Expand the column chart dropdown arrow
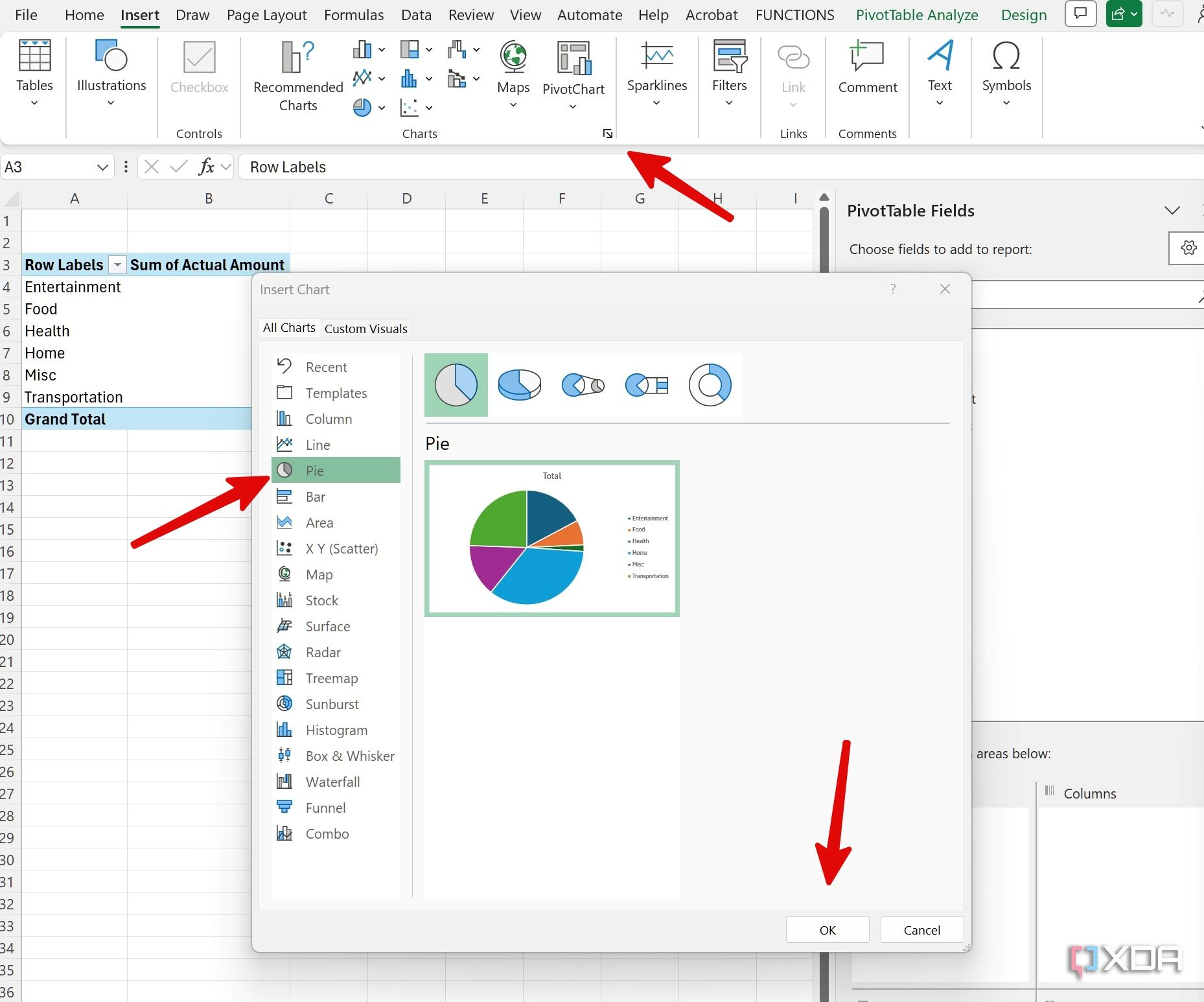Viewport: 1204px width, 1002px height. [x=381, y=49]
